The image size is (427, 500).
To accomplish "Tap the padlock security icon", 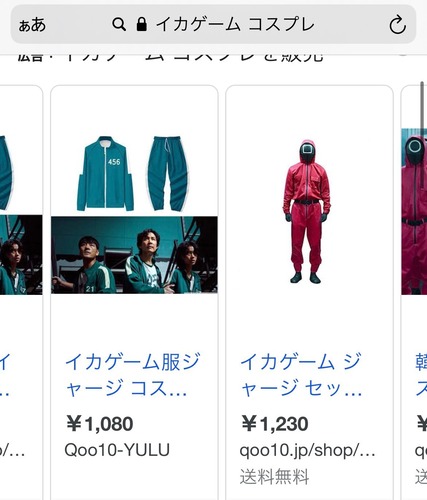I will coord(142,24).
